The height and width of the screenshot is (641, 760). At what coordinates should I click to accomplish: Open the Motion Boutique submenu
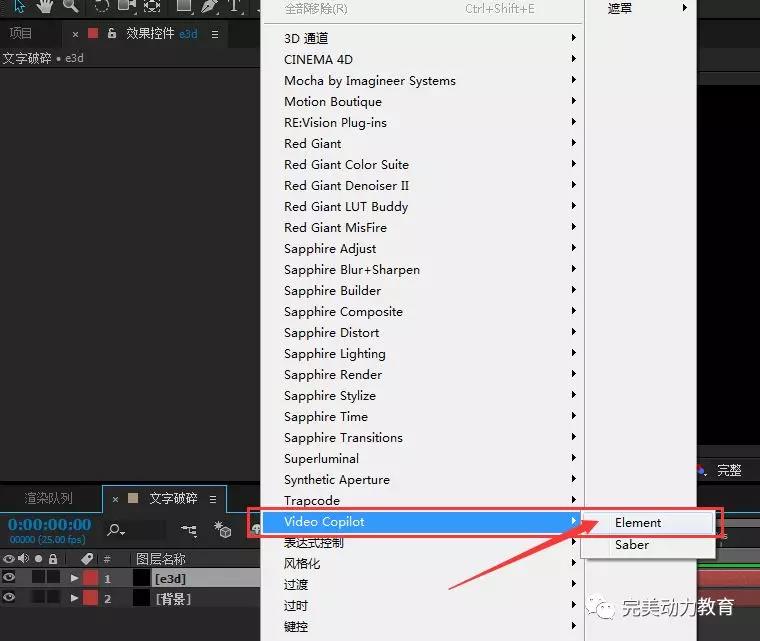click(421, 101)
